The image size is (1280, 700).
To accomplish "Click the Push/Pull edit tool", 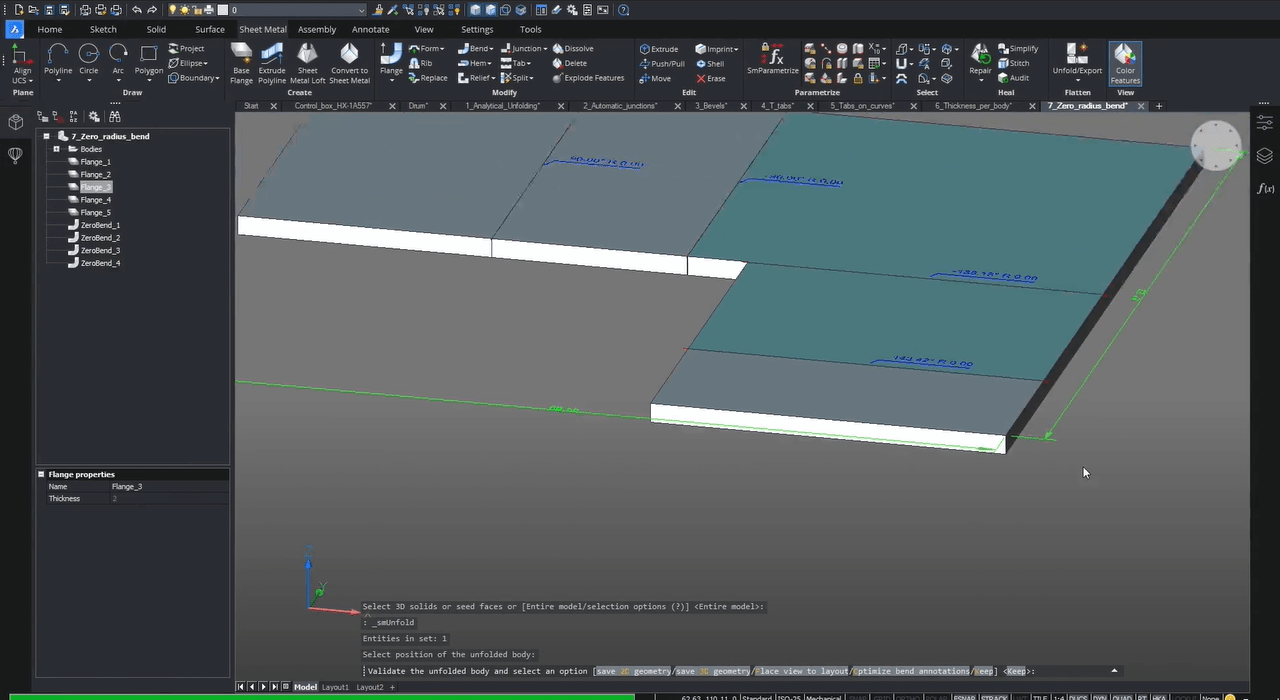I will click(662, 63).
